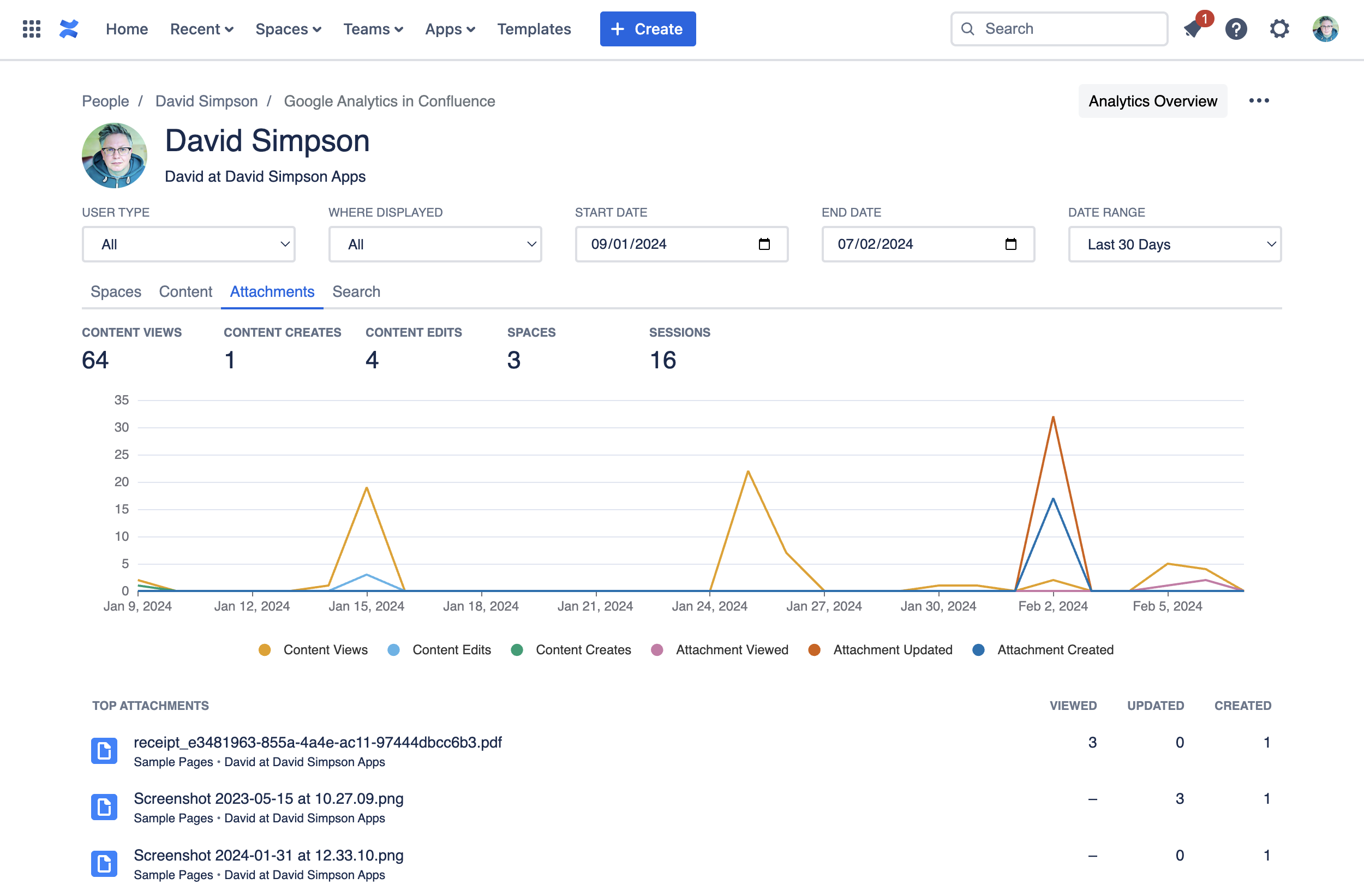Click the receipt PDF file icon

[x=104, y=750]
